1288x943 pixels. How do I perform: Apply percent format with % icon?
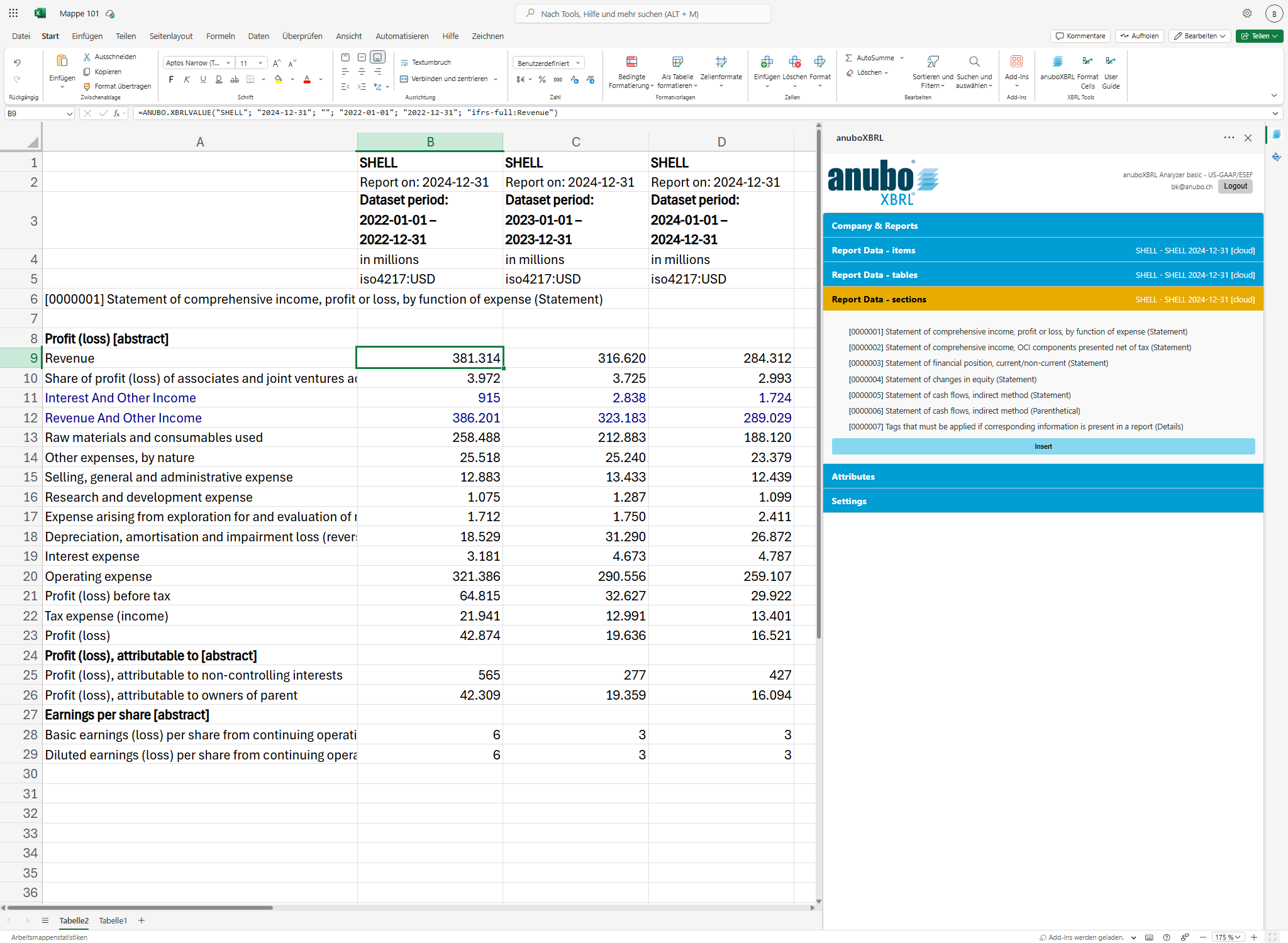coord(542,80)
